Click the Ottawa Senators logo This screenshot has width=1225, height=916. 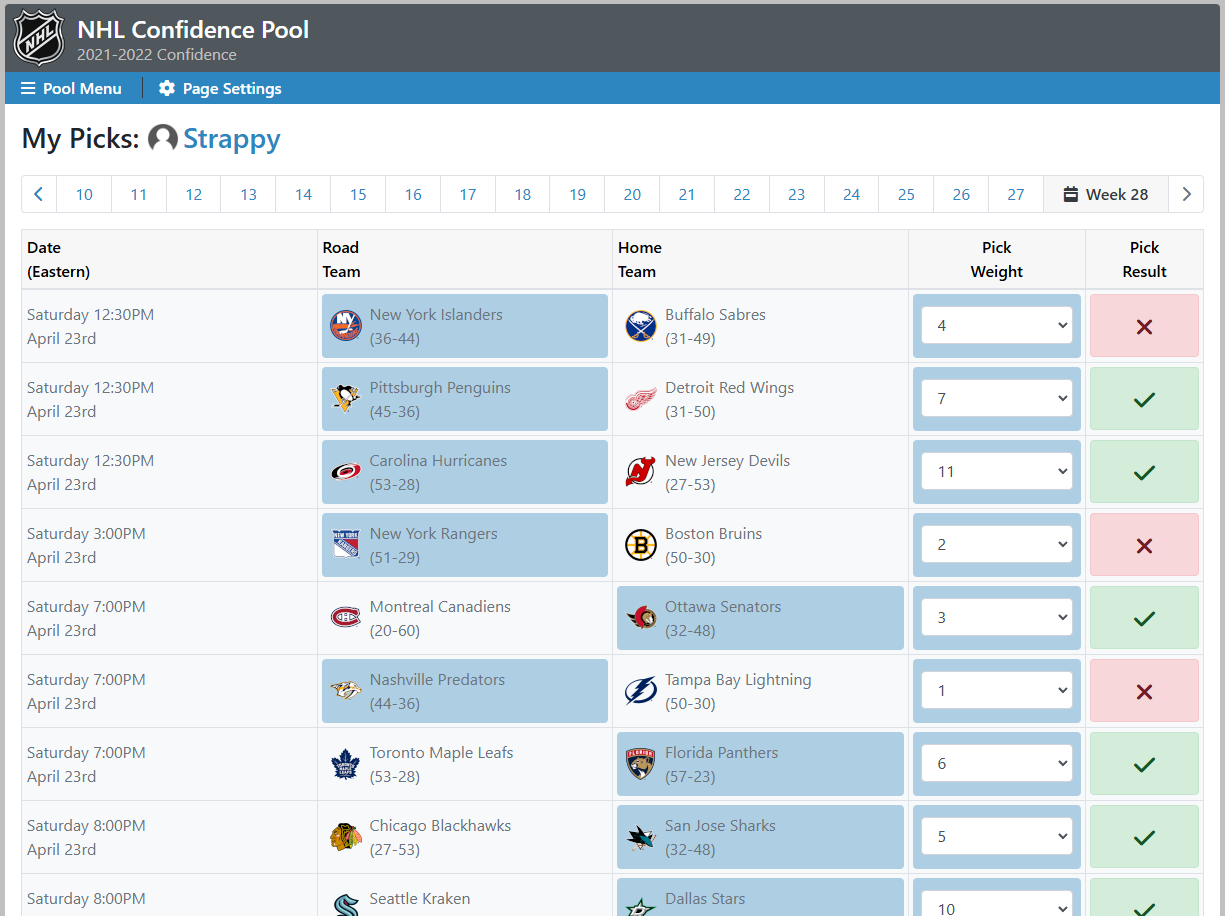pos(641,618)
